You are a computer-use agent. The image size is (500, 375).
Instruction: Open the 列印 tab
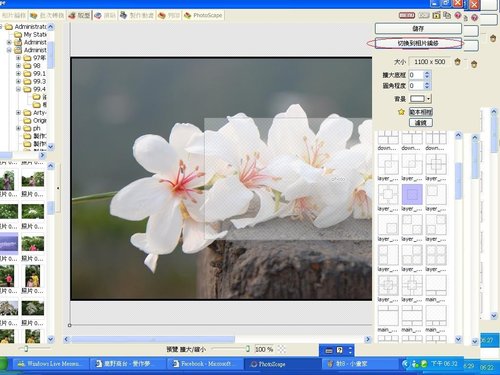tap(169, 15)
